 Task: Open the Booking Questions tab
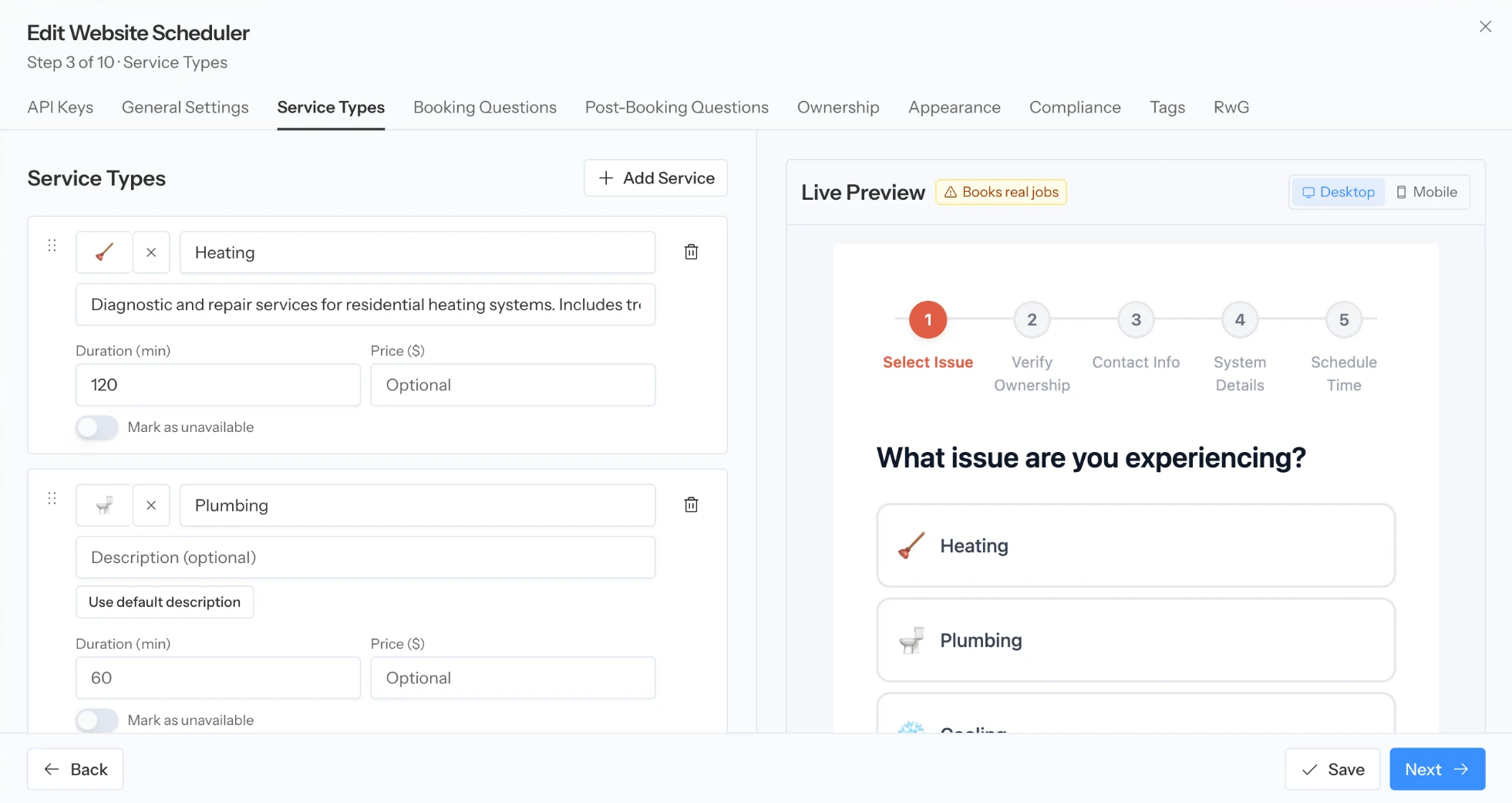[485, 107]
